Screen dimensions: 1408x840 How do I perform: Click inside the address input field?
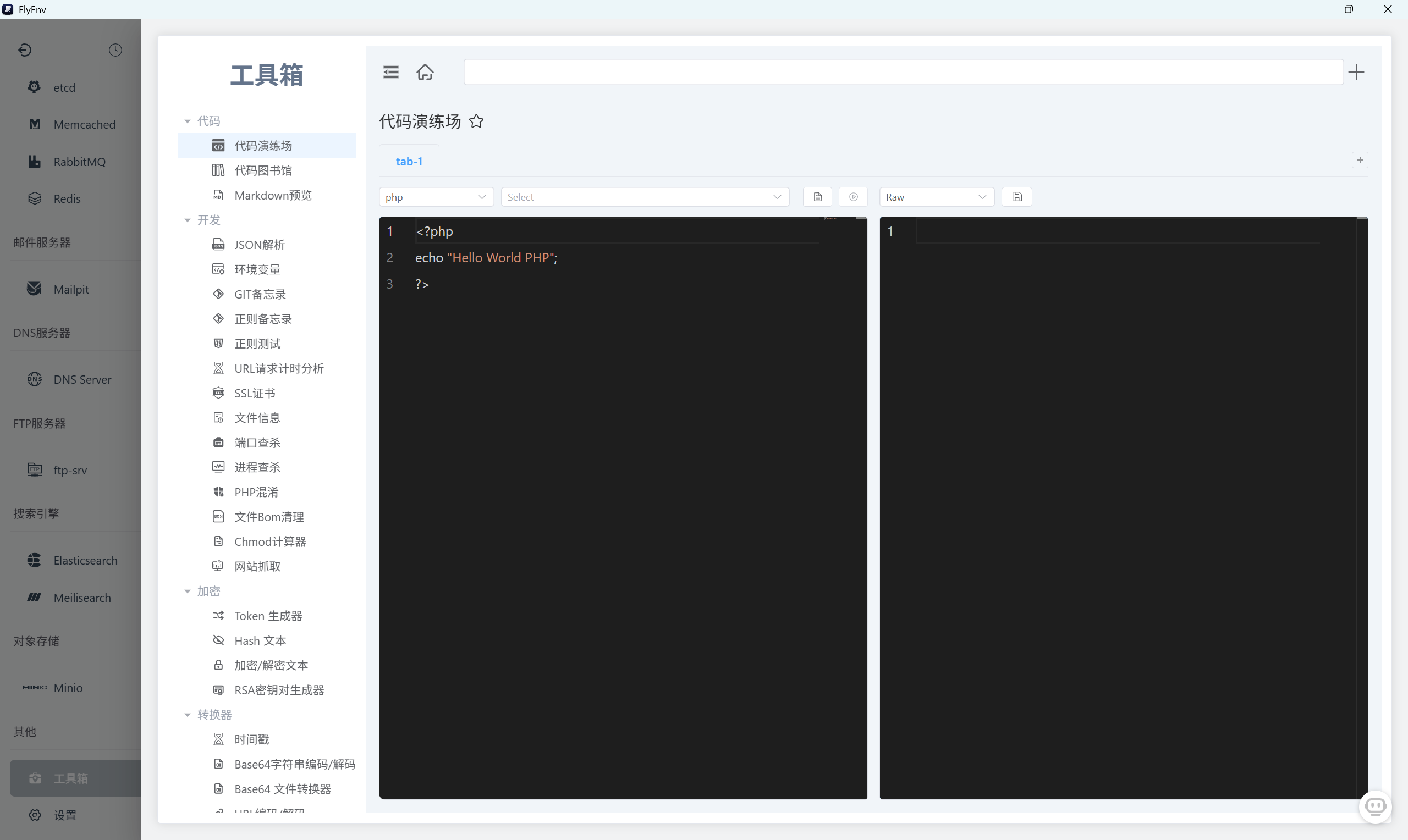tap(903, 72)
